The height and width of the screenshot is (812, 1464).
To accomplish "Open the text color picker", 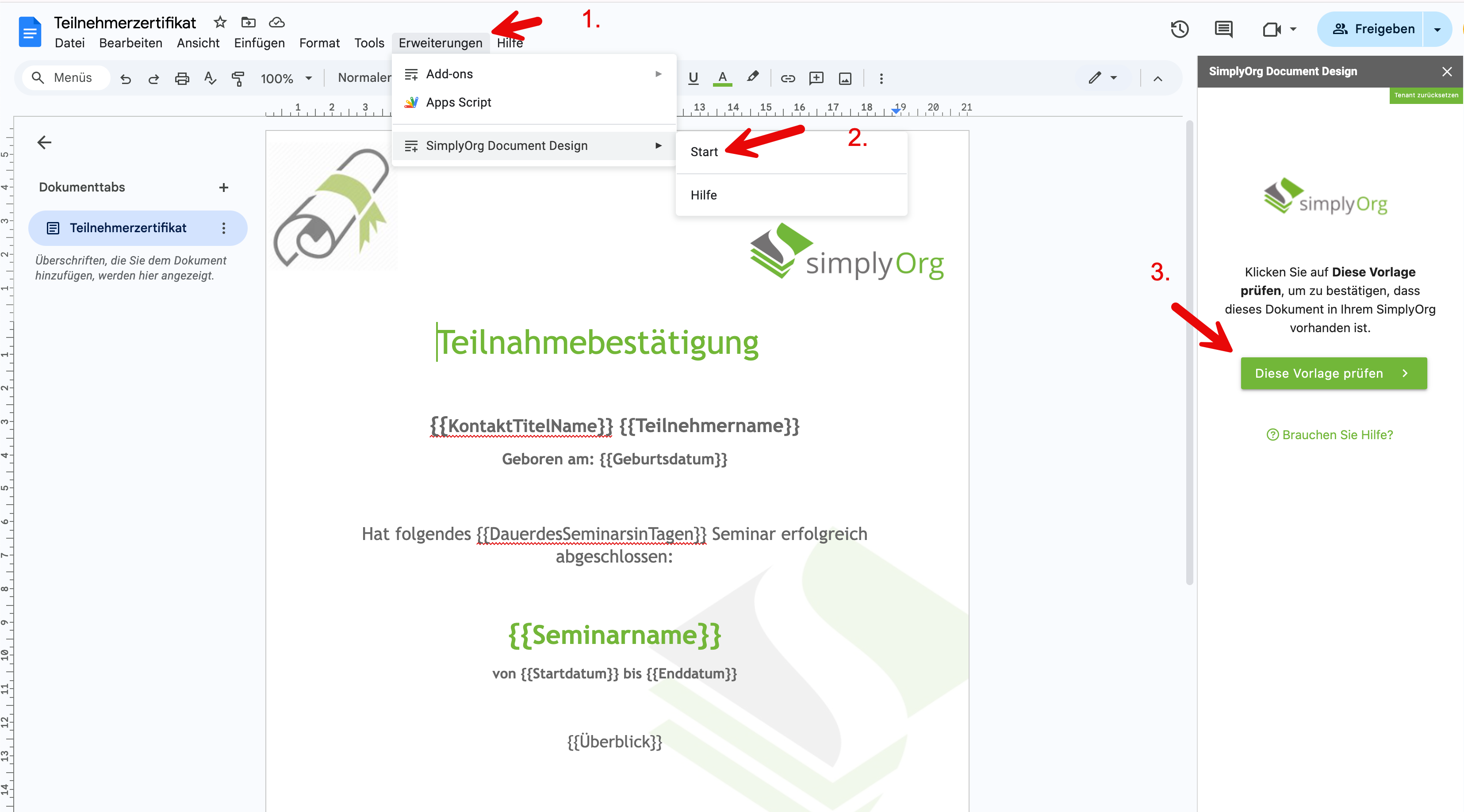I will tap(722, 78).
